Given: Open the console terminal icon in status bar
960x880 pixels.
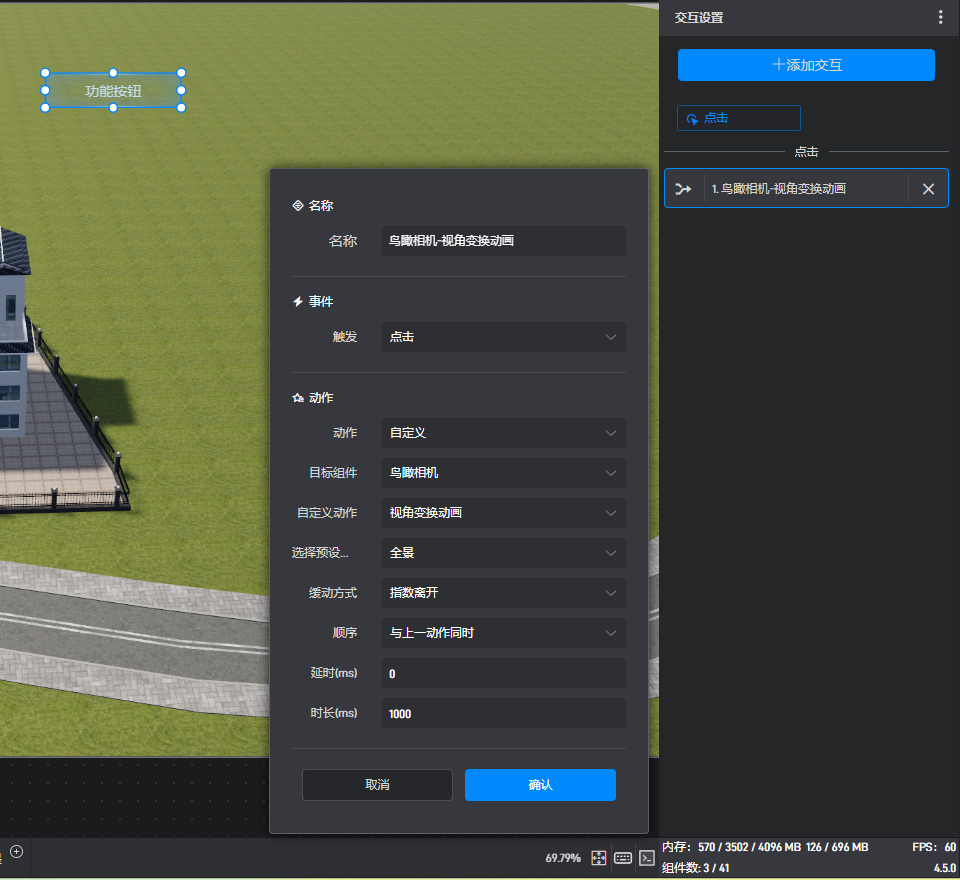Looking at the screenshot, I should click(x=647, y=858).
